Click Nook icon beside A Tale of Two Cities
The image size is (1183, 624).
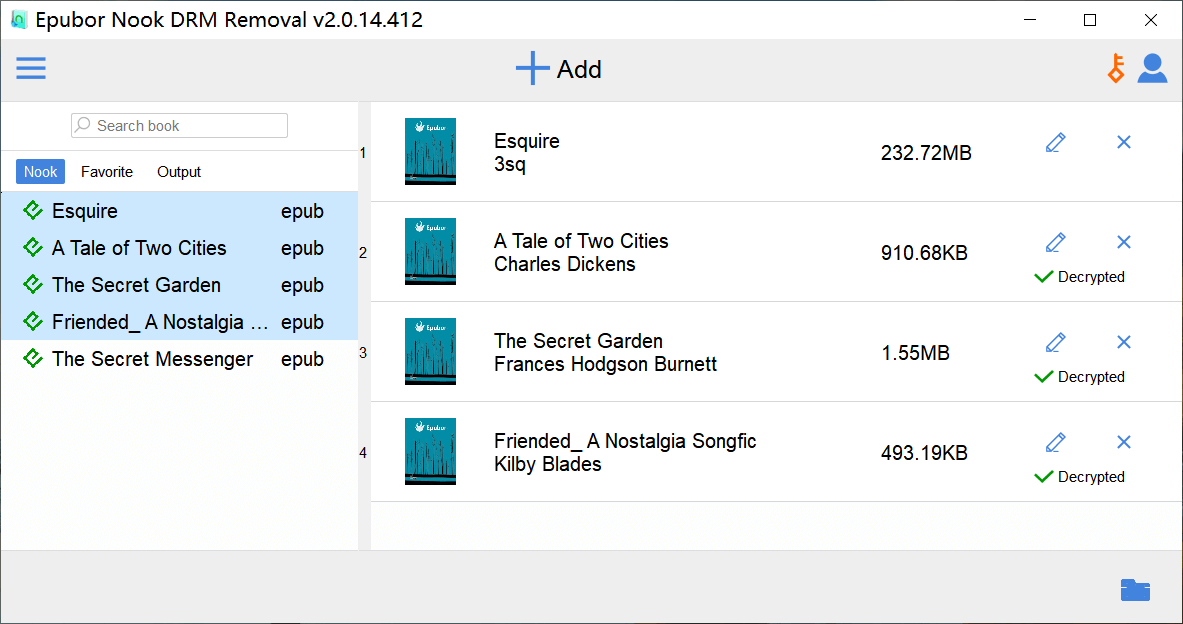(32, 247)
